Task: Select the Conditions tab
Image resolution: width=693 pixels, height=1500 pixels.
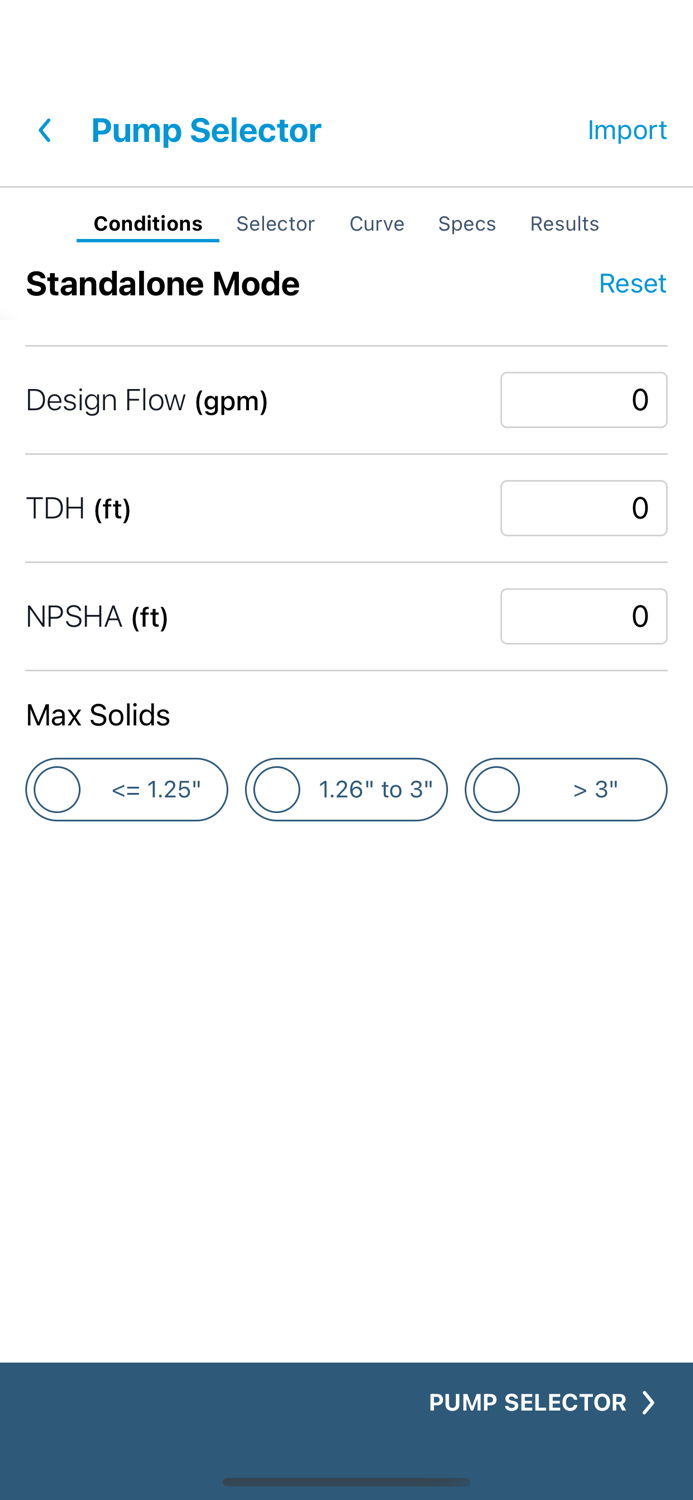Action: [x=148, y=224]
